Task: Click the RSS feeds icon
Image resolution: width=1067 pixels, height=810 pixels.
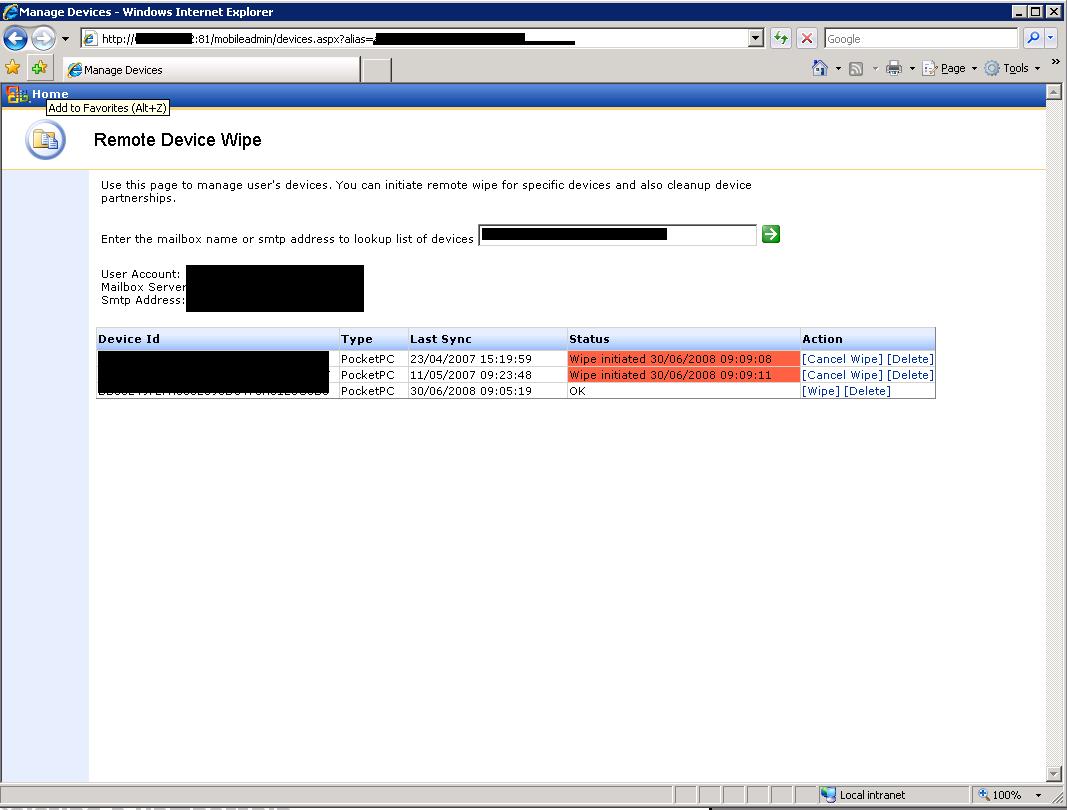Action: point(856,69)
